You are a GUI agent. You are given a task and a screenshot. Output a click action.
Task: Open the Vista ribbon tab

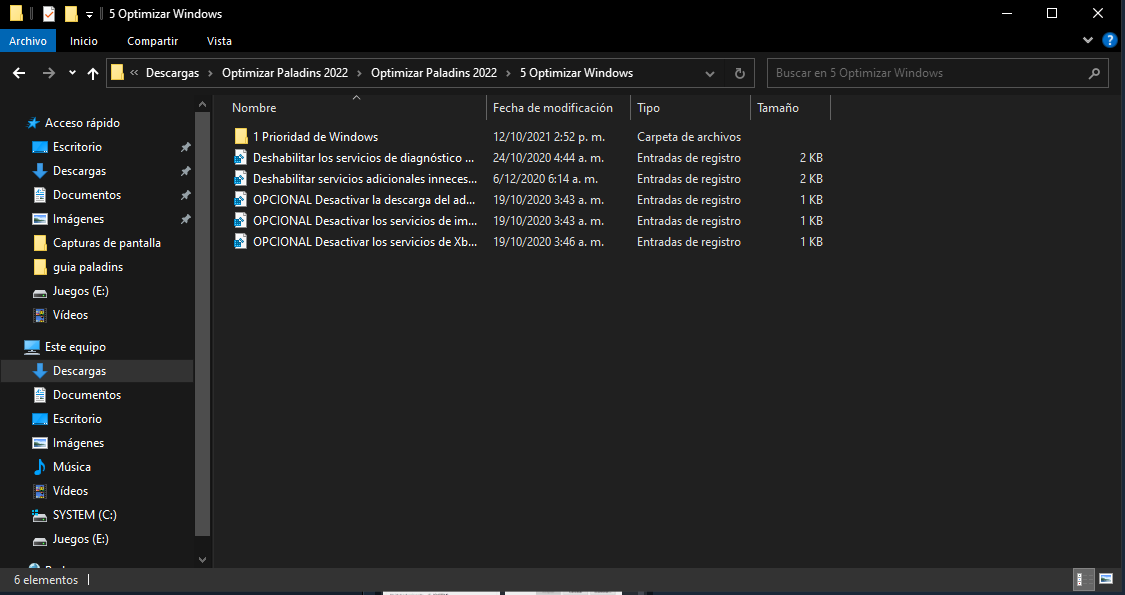pyautogui.click(x=219, y=41)
